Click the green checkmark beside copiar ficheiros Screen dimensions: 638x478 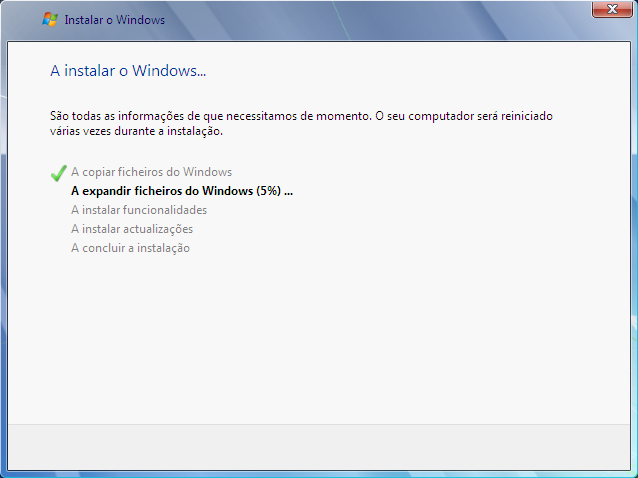pyautogui.click(x=59, y=173)
